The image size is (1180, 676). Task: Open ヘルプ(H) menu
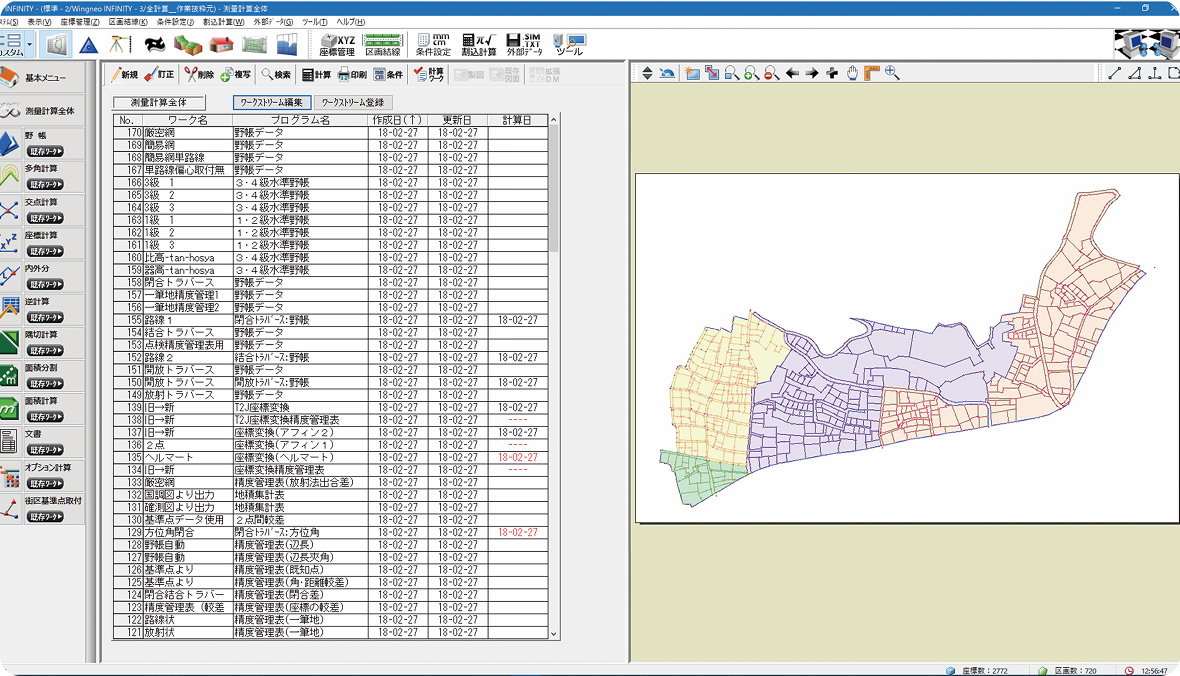pos(351,22)
